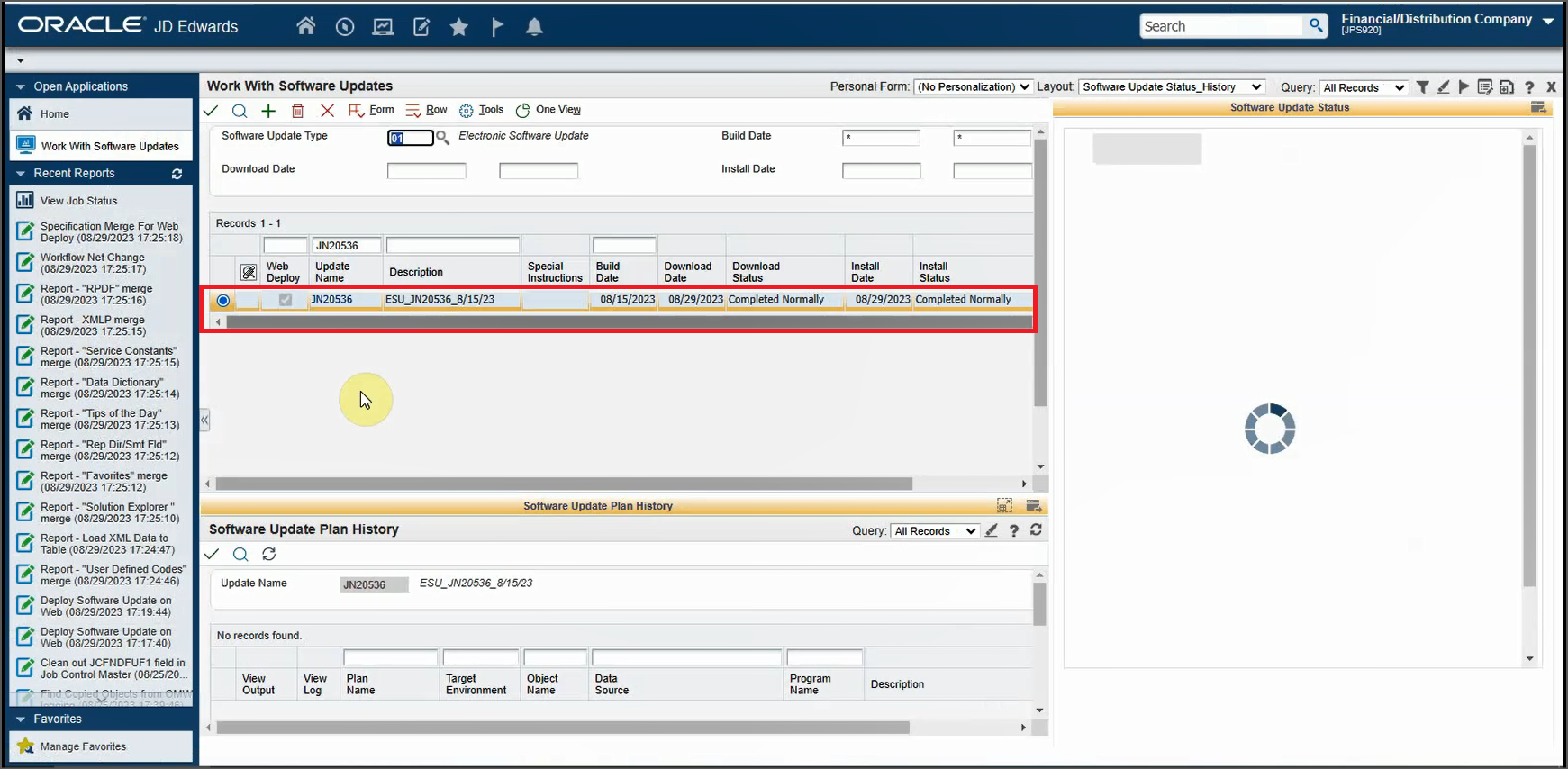
Task: Click the red trash Delete icon
Action: pos(298,111)
